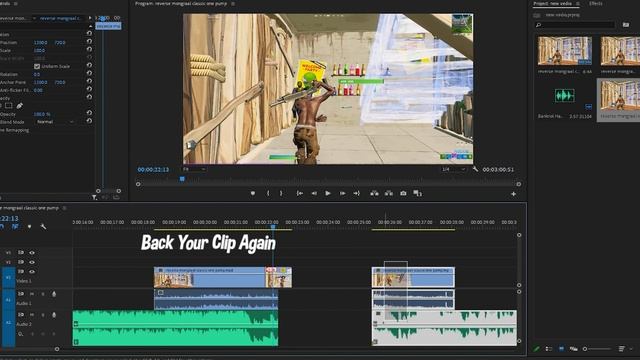
Task: Mark Out point in Program monitor
Action: coord(281,193)
